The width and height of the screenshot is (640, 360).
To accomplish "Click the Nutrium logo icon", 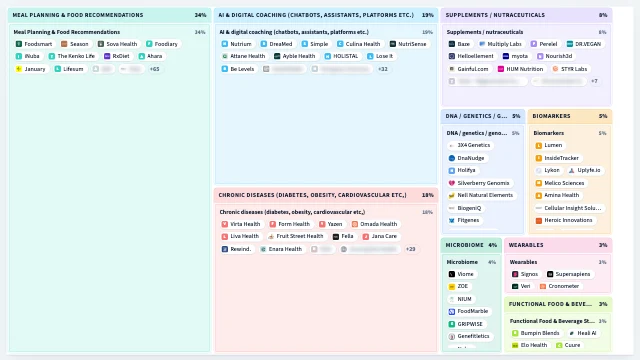I will point(224,44).
